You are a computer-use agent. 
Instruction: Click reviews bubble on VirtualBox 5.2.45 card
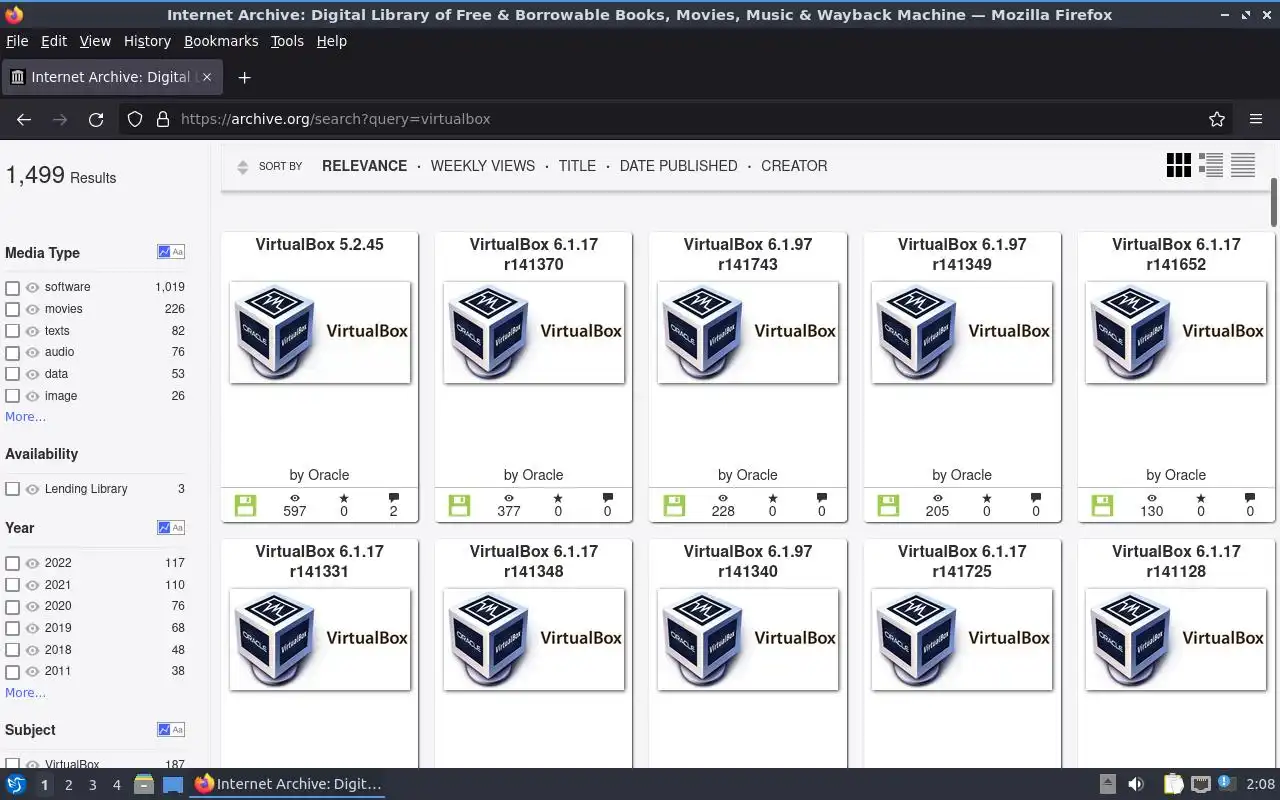[393, 497]
